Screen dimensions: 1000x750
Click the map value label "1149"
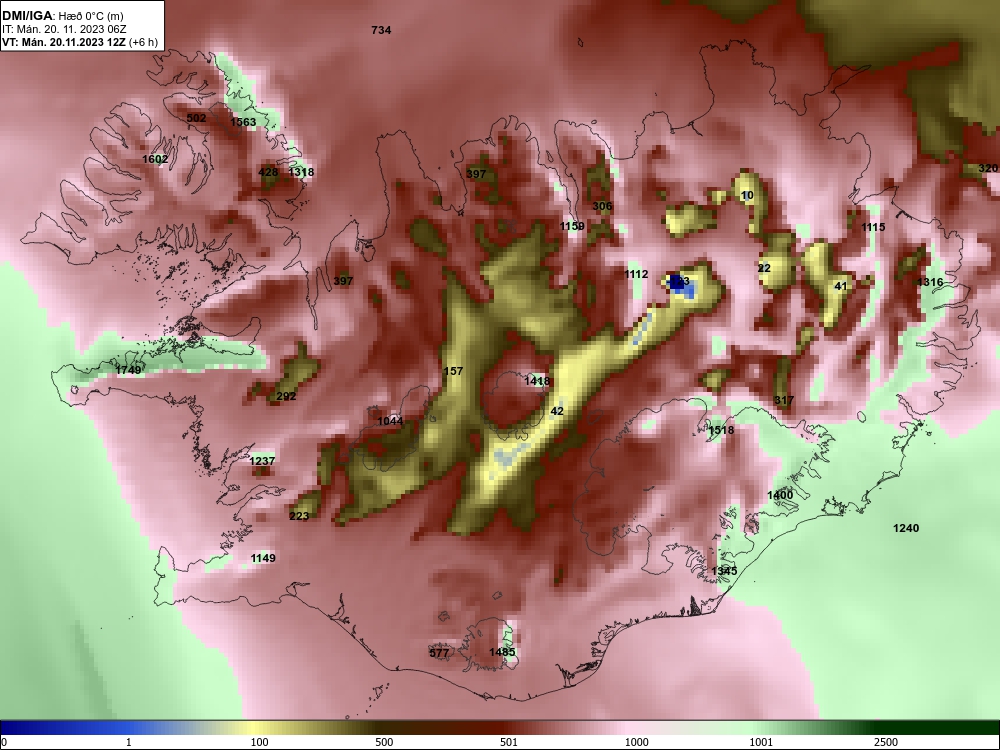pos(263,558)
